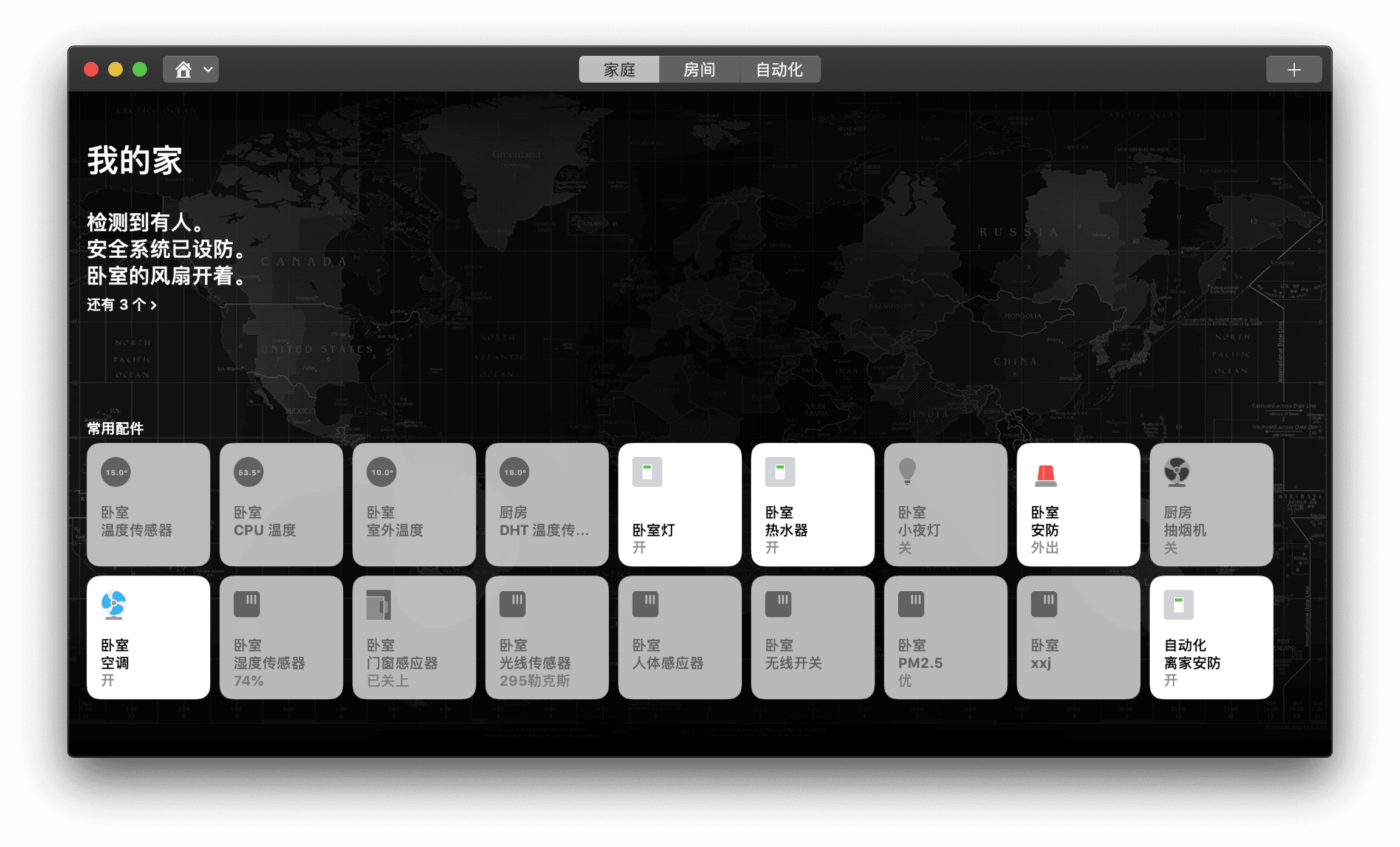Open the 自动化 tab

tap(780, 69)
